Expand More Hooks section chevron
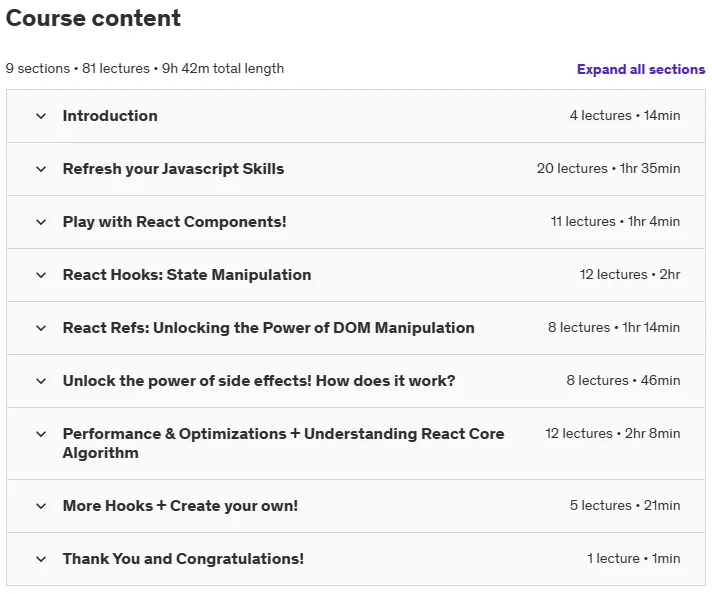The image size is (712, 594). (x=41, y=506)
